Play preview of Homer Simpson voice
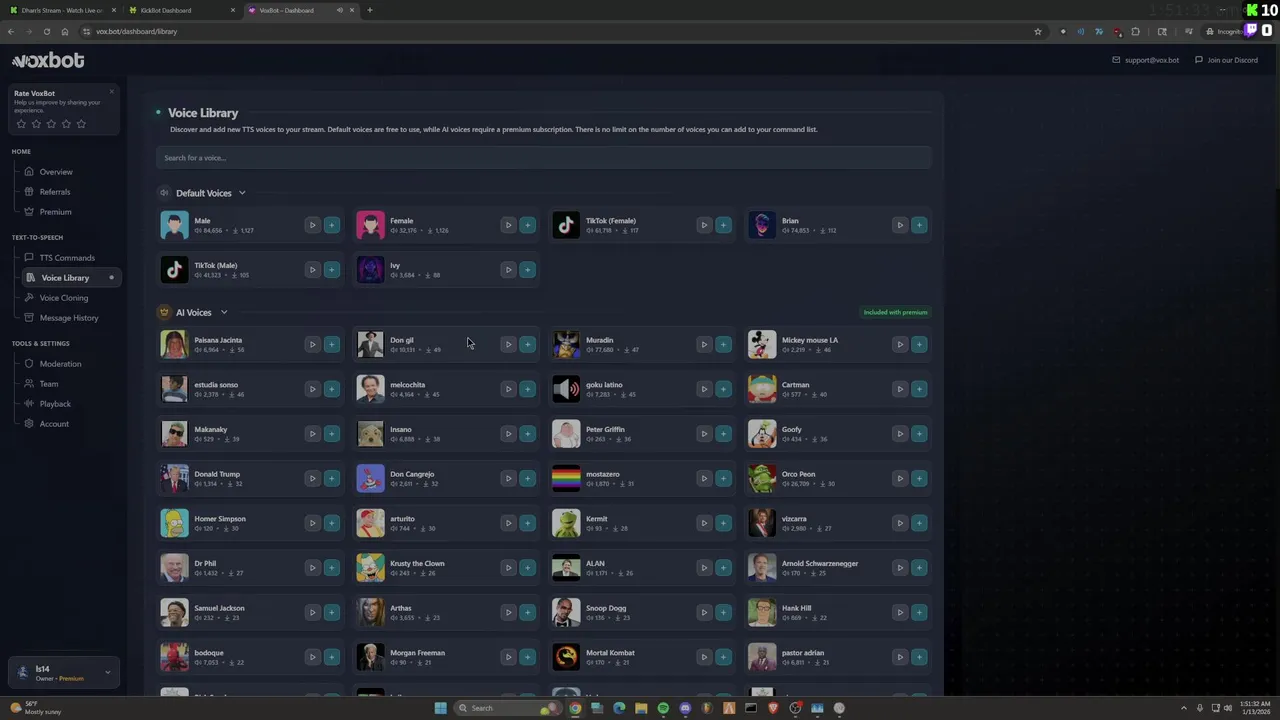1280x720 pixels. 312,523
